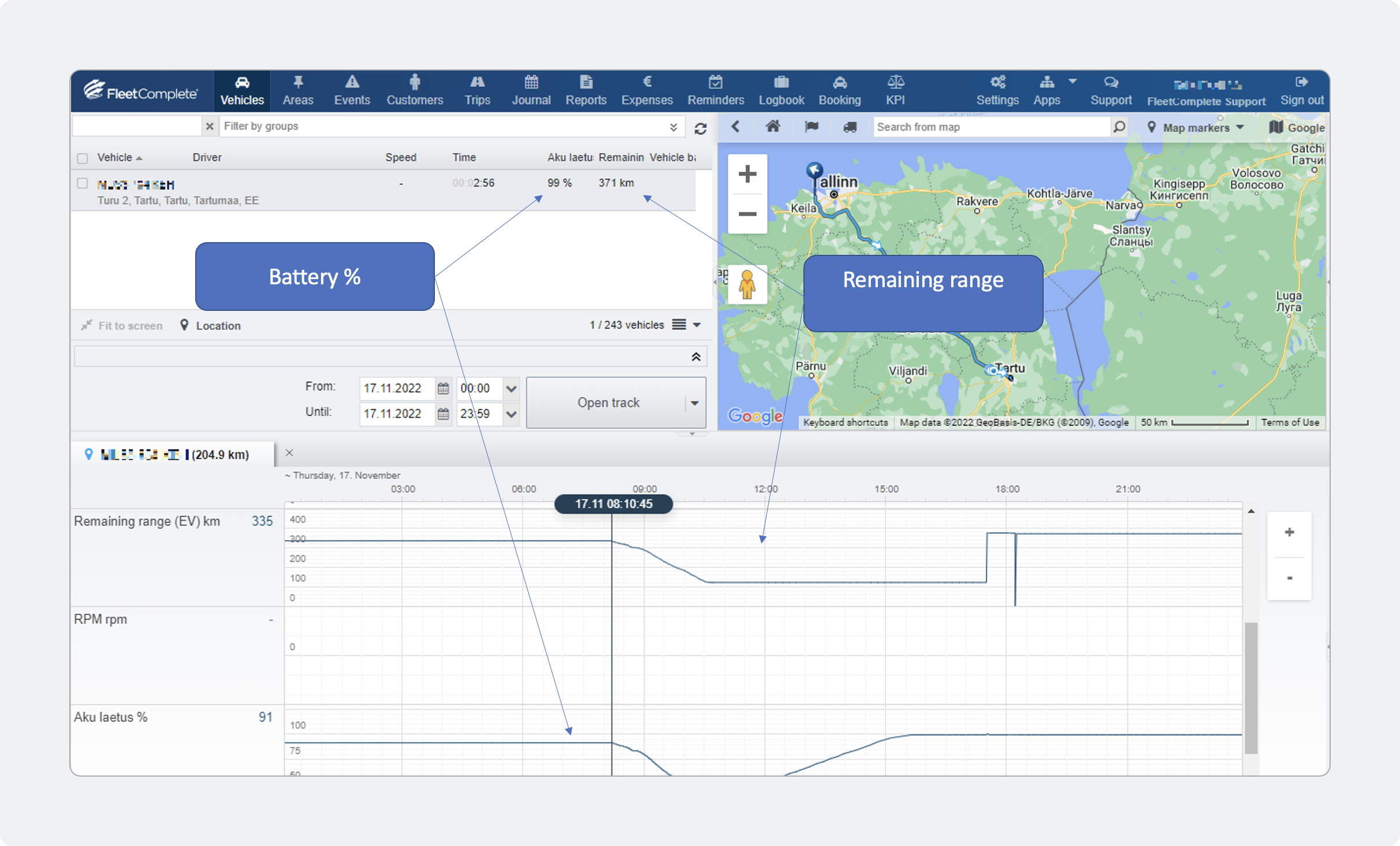
Task: Click the Open track button
Action: click(x=607, y=403)
